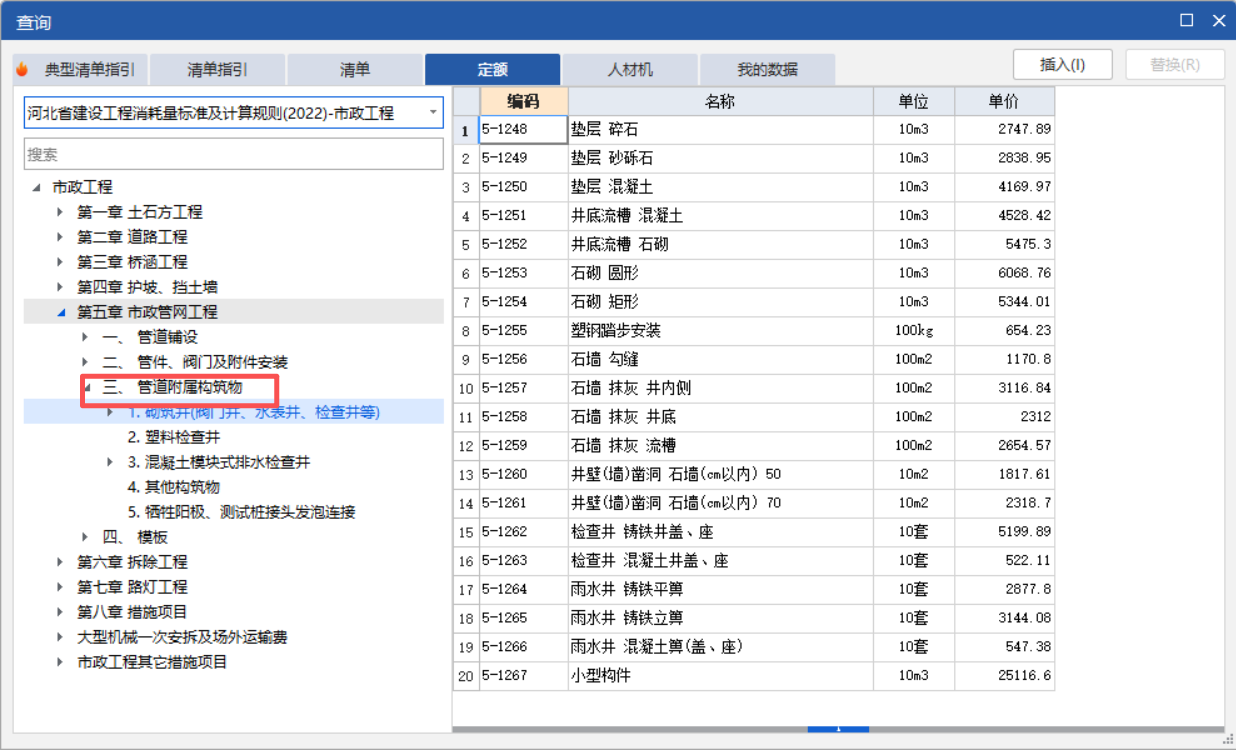This screenshot has height=750, width=1236.
Task: Close the 查询 dialog window
Action: pyautogui.click(x=1219, y=20)
